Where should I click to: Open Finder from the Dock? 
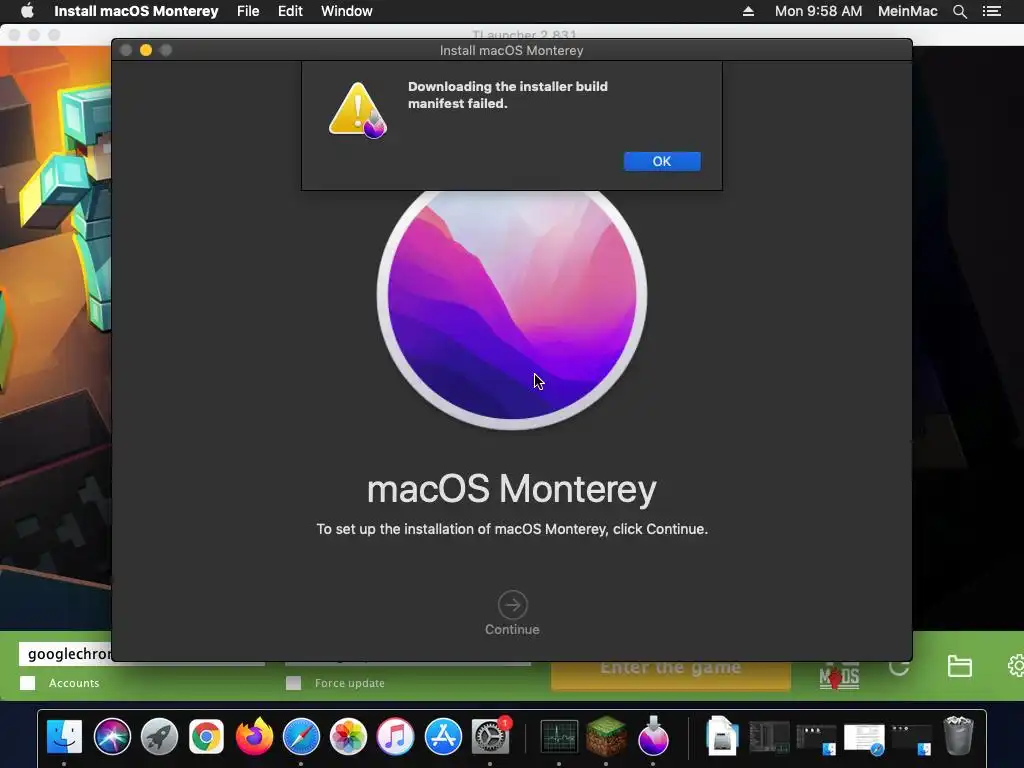(64, 737)
